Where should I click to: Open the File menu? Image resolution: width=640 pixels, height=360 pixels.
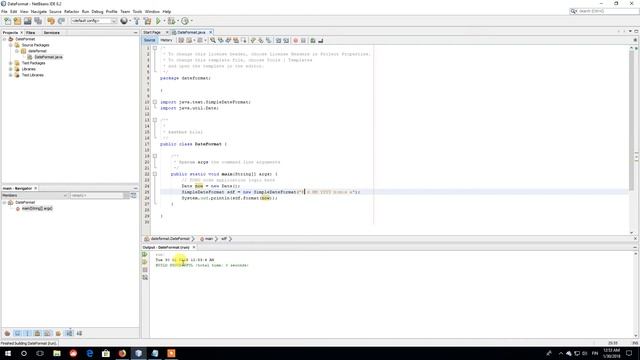[4, 11]
